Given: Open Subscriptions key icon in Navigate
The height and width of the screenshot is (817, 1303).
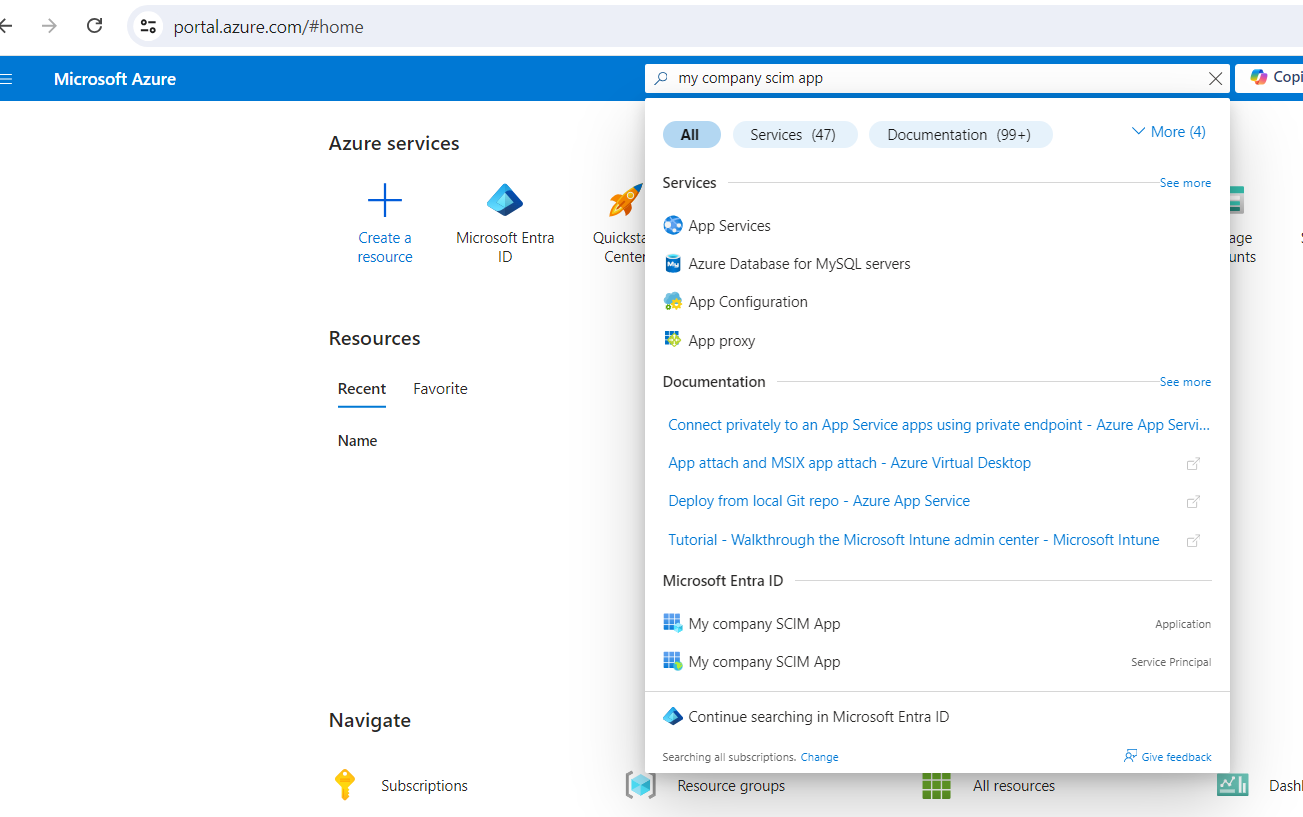Looking at the screenshot, I should [x=344, y=785].
